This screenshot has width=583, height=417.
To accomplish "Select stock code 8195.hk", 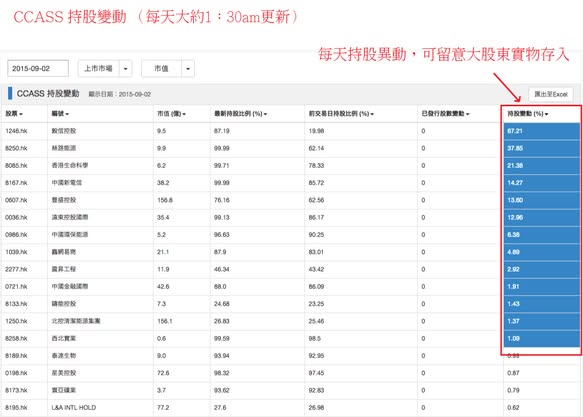I will pos(16,407).
